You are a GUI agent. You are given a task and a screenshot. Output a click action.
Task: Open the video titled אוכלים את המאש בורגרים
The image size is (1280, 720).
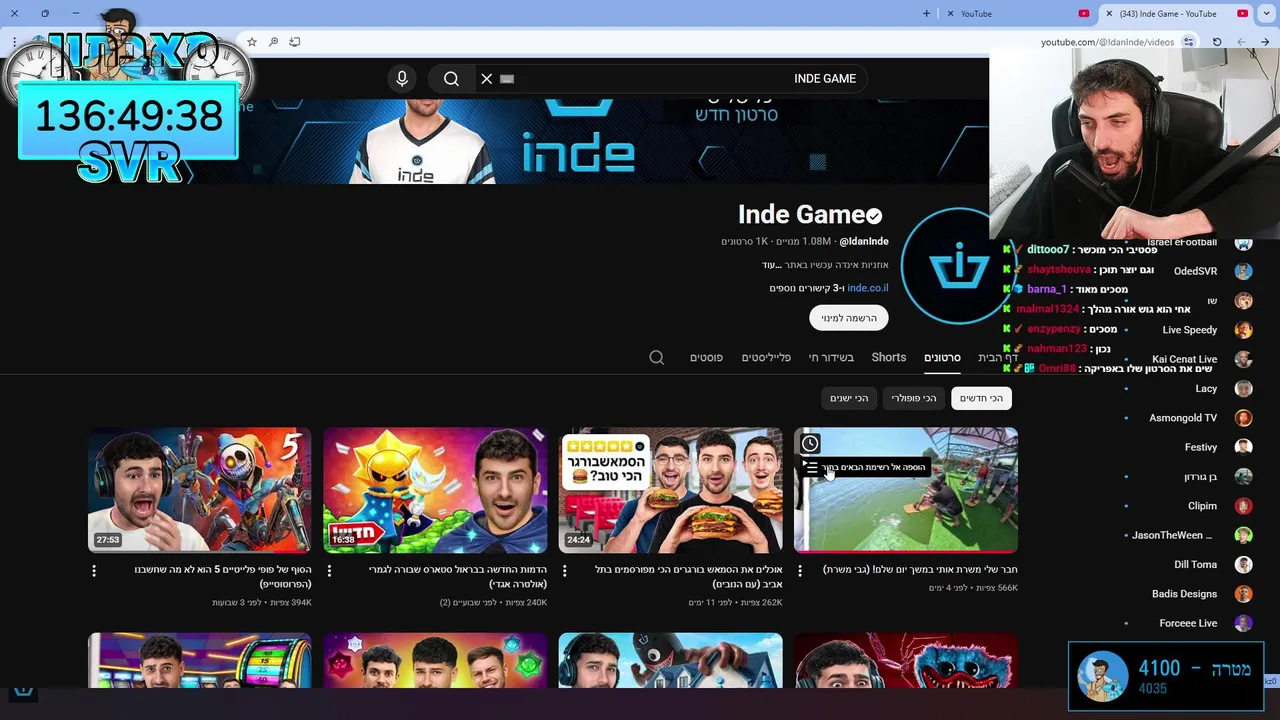tap(688, 576)
